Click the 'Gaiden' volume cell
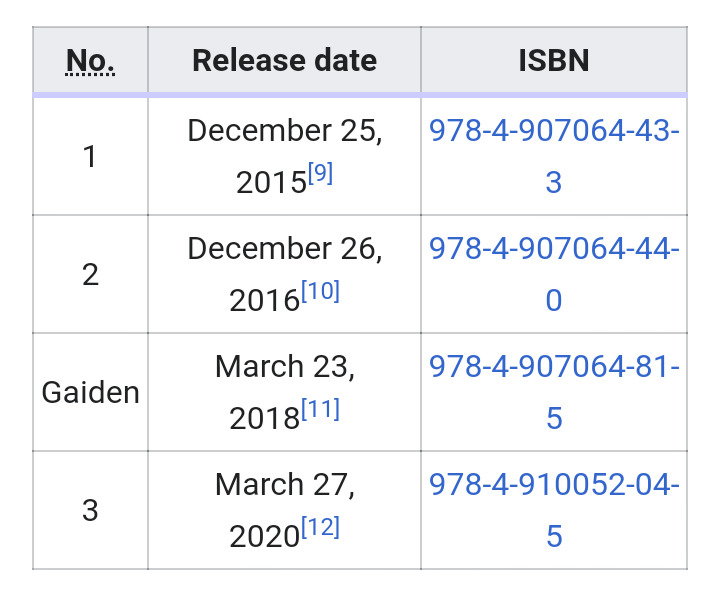Screen dimensions: 720x607 click(x=90, y=392)
